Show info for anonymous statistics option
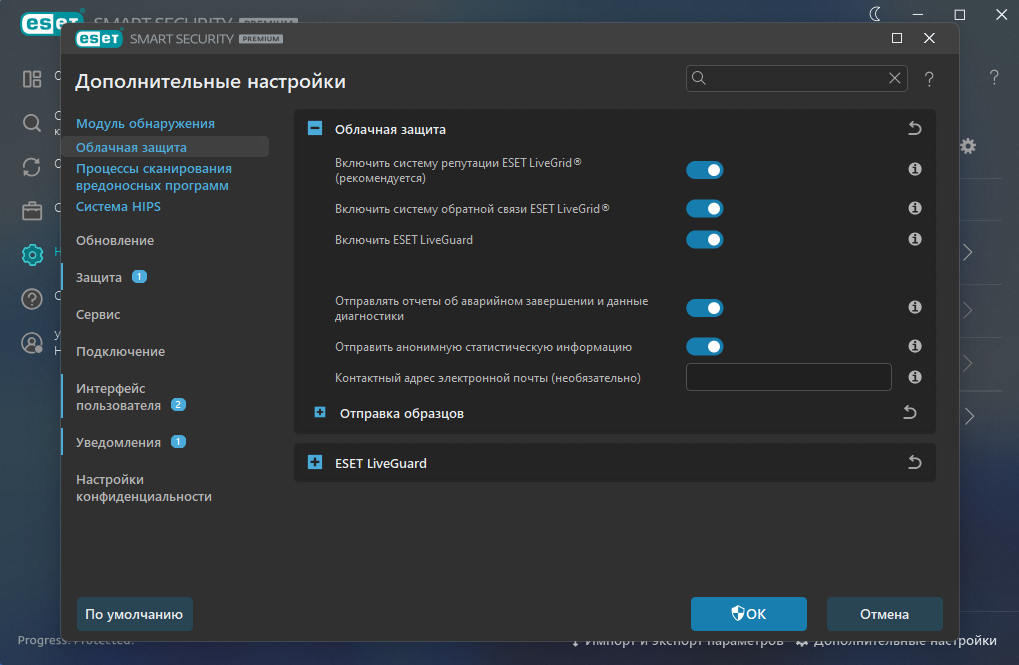The width and height of the screenshot is (1019, 665). coord(915,346)
